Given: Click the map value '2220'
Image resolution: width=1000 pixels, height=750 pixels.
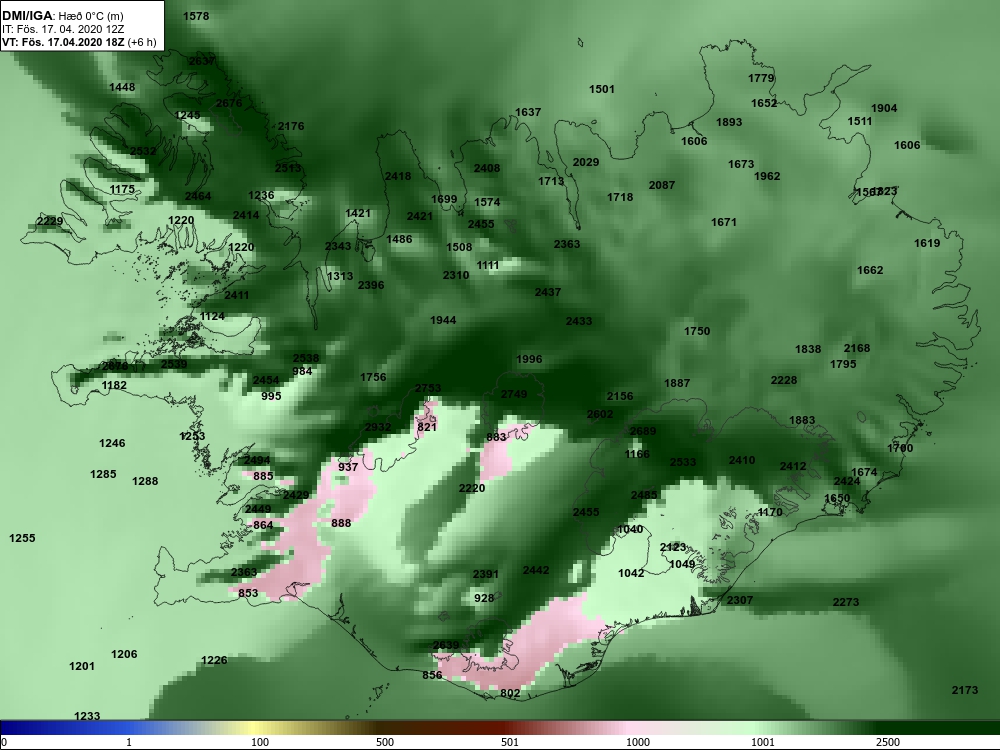Looking at the screenshot, I should [472, 489].
